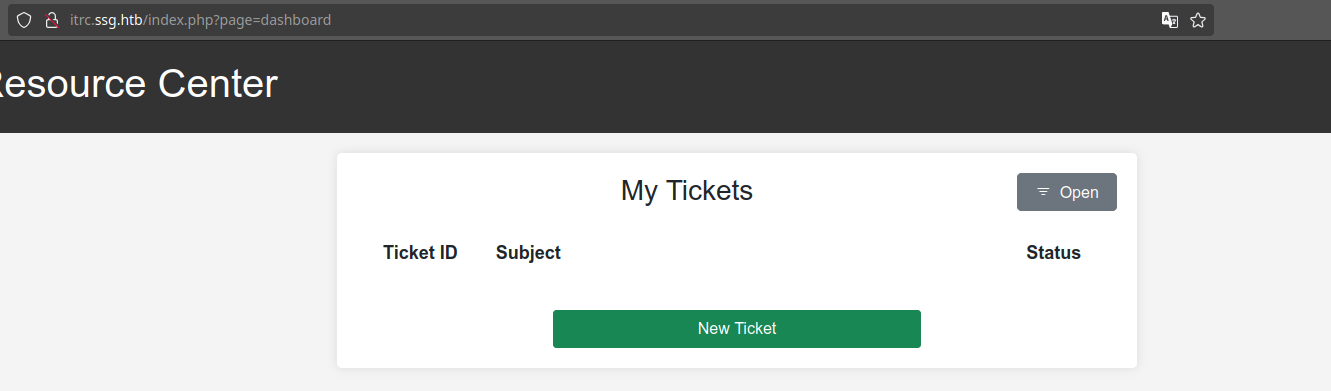Click the gray page background left of card
This screenshot has width=1331, height=391.
click(x=168, y=260)
